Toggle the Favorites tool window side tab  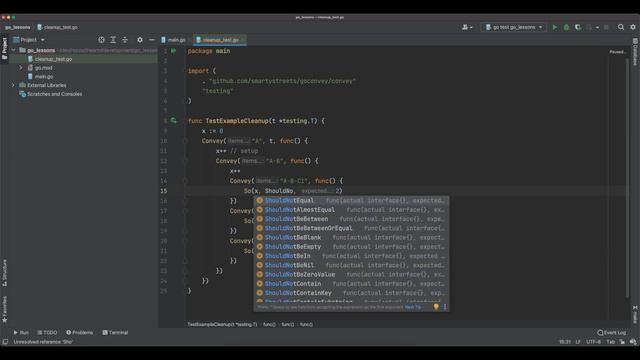(4, 309)
